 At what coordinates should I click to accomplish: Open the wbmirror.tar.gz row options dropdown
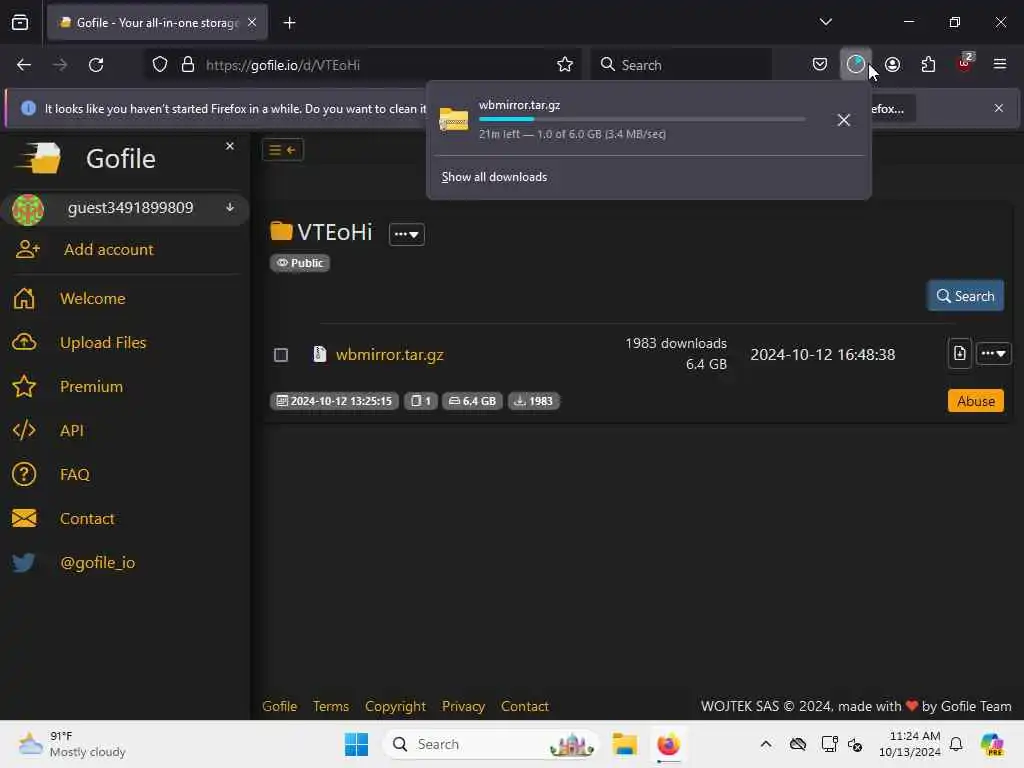tap(993, 354)
